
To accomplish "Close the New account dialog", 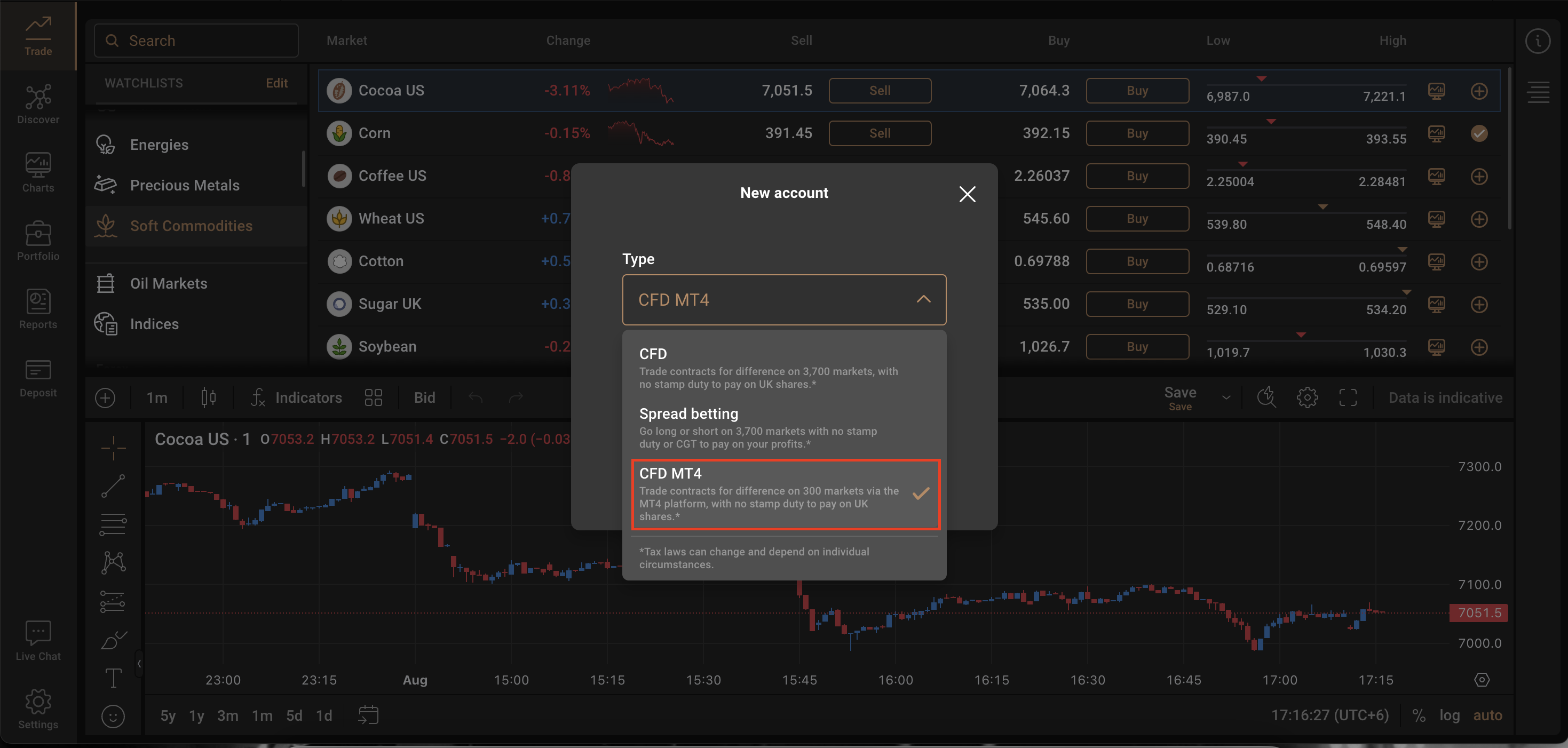I will click(967, 194).
